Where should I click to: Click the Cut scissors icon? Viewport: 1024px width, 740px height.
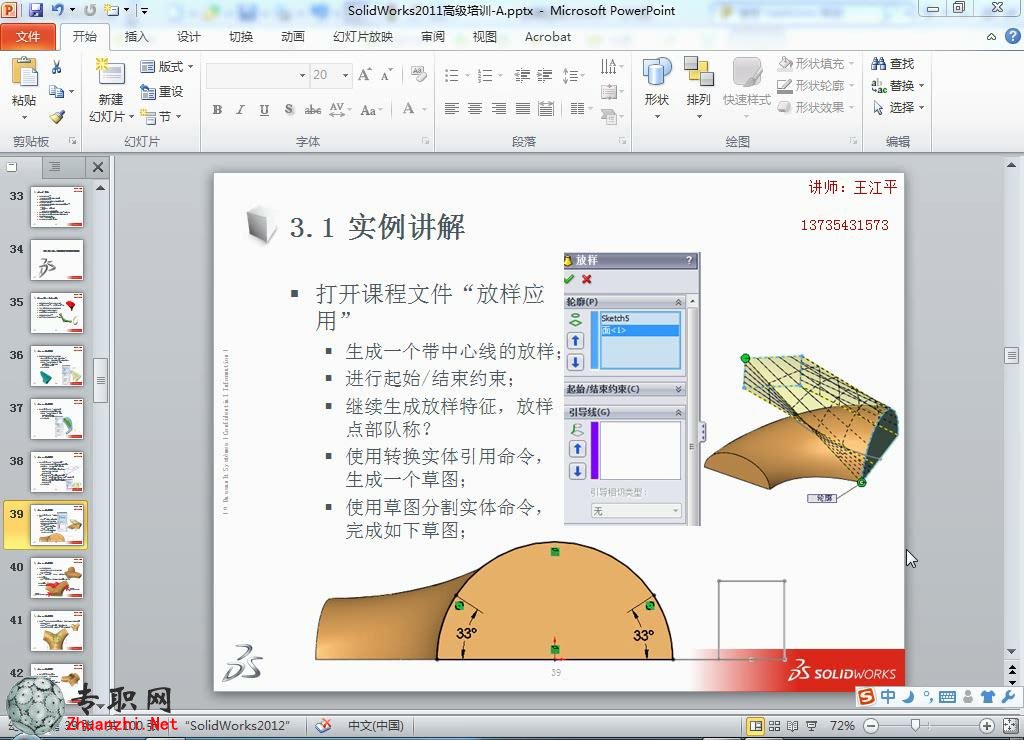click(x=57, y=67)
